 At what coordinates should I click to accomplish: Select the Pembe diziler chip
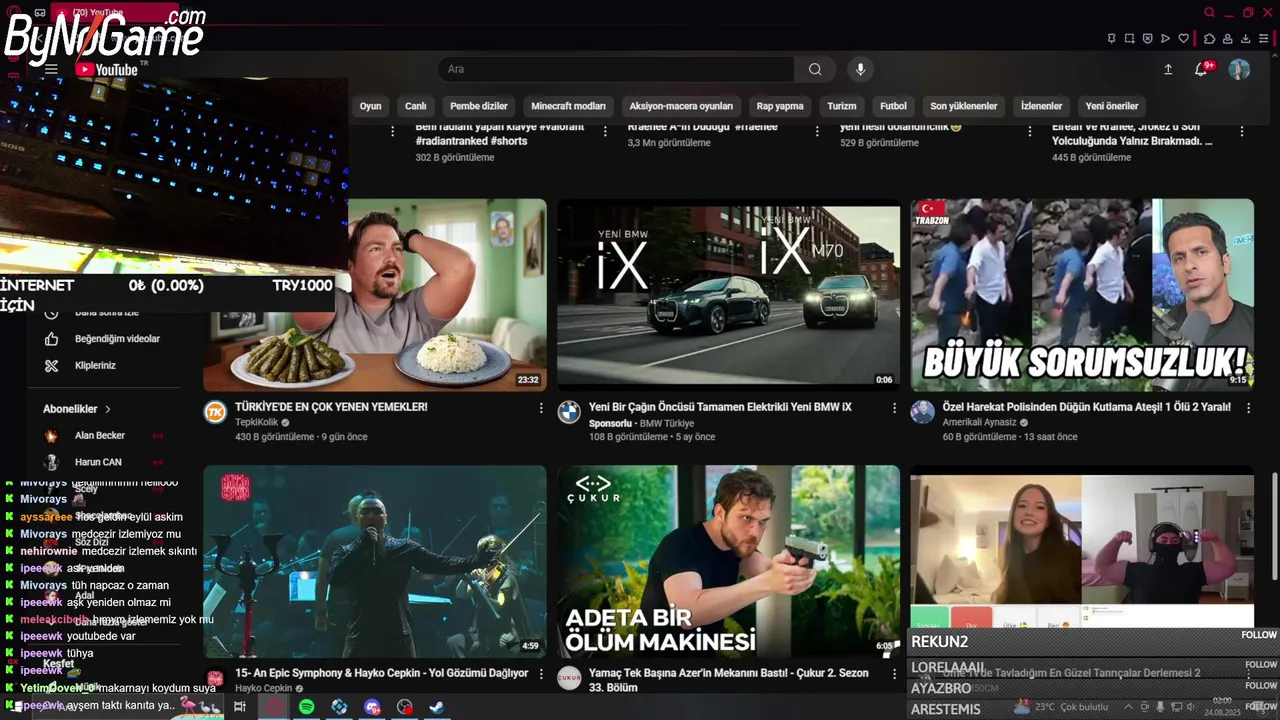click(x=479, y=106)
